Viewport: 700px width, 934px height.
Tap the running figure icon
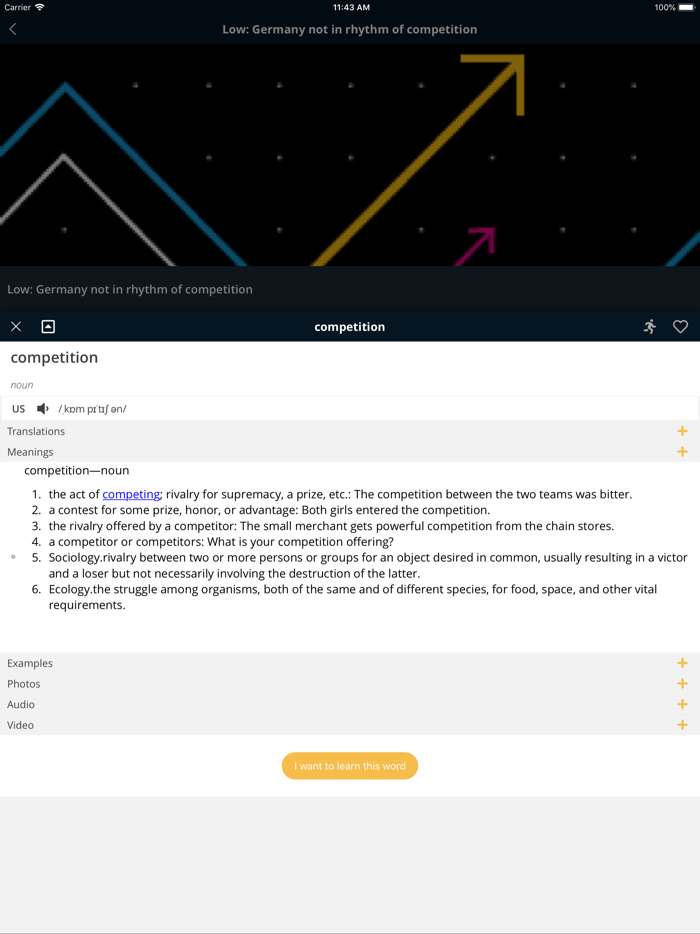point(650,327)
